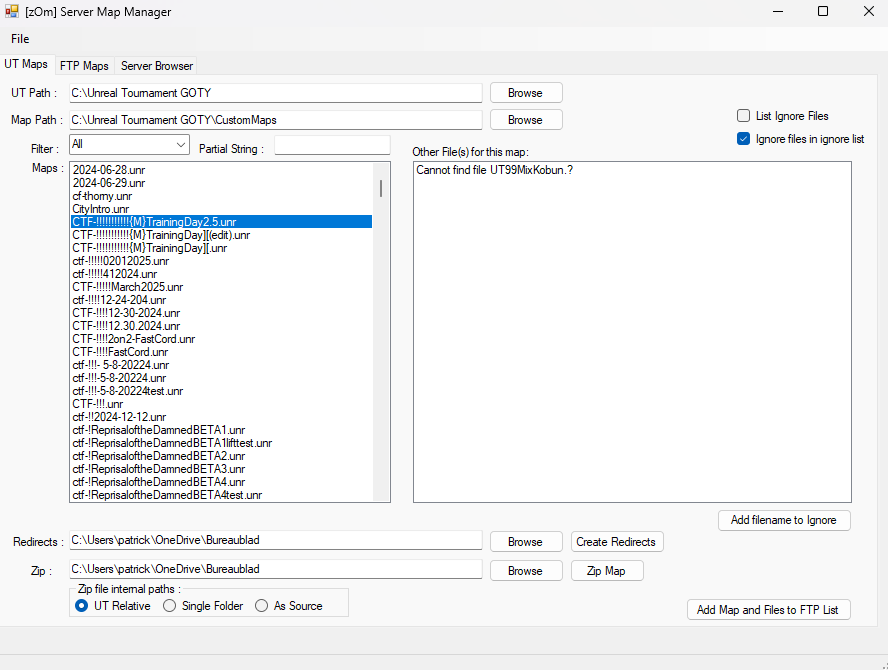Click Browse next to Map Path
The height and width of the screenshot is (670, 888).
tap(525, 120)
